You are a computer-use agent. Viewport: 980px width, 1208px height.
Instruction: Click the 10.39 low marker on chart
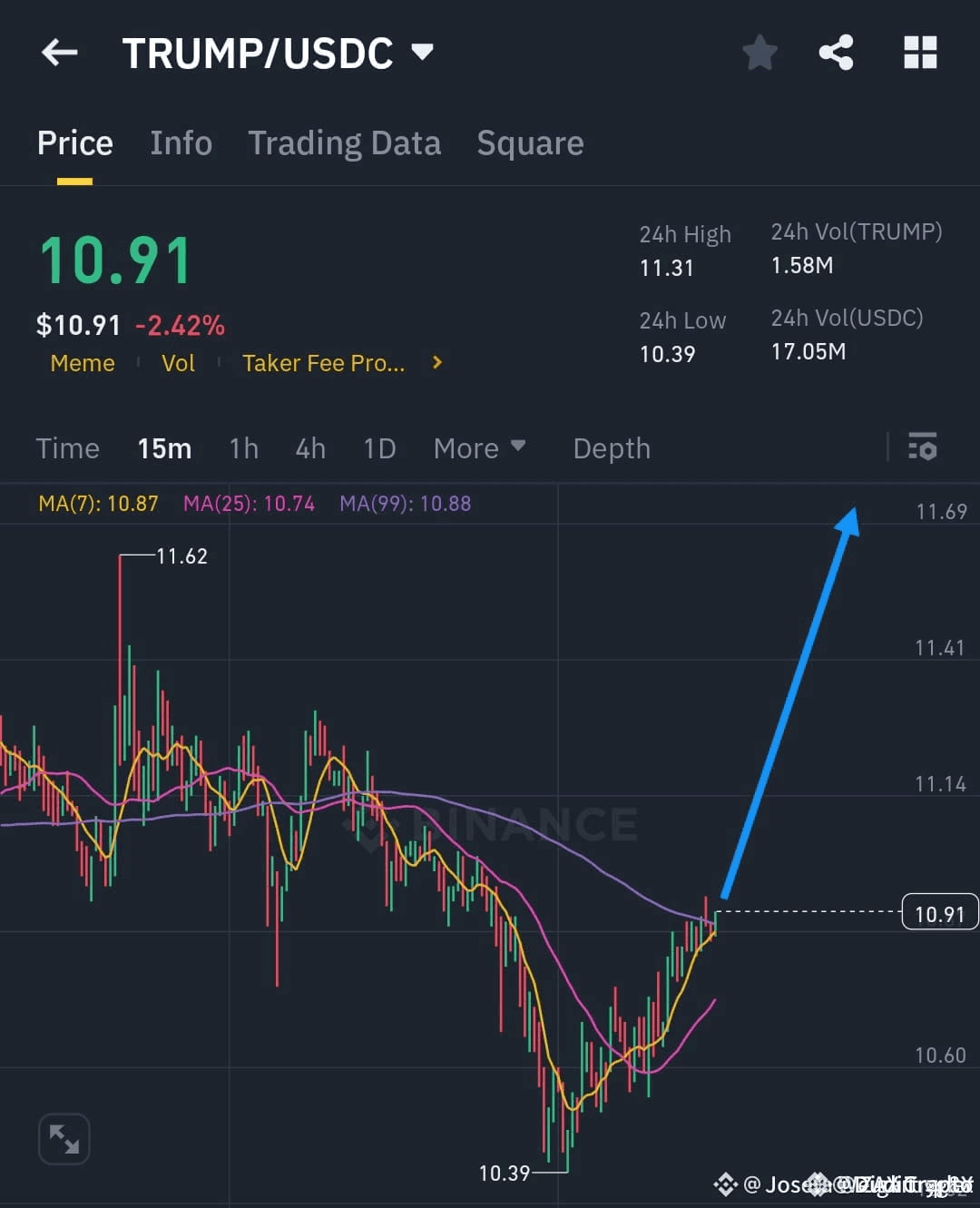504,1173
